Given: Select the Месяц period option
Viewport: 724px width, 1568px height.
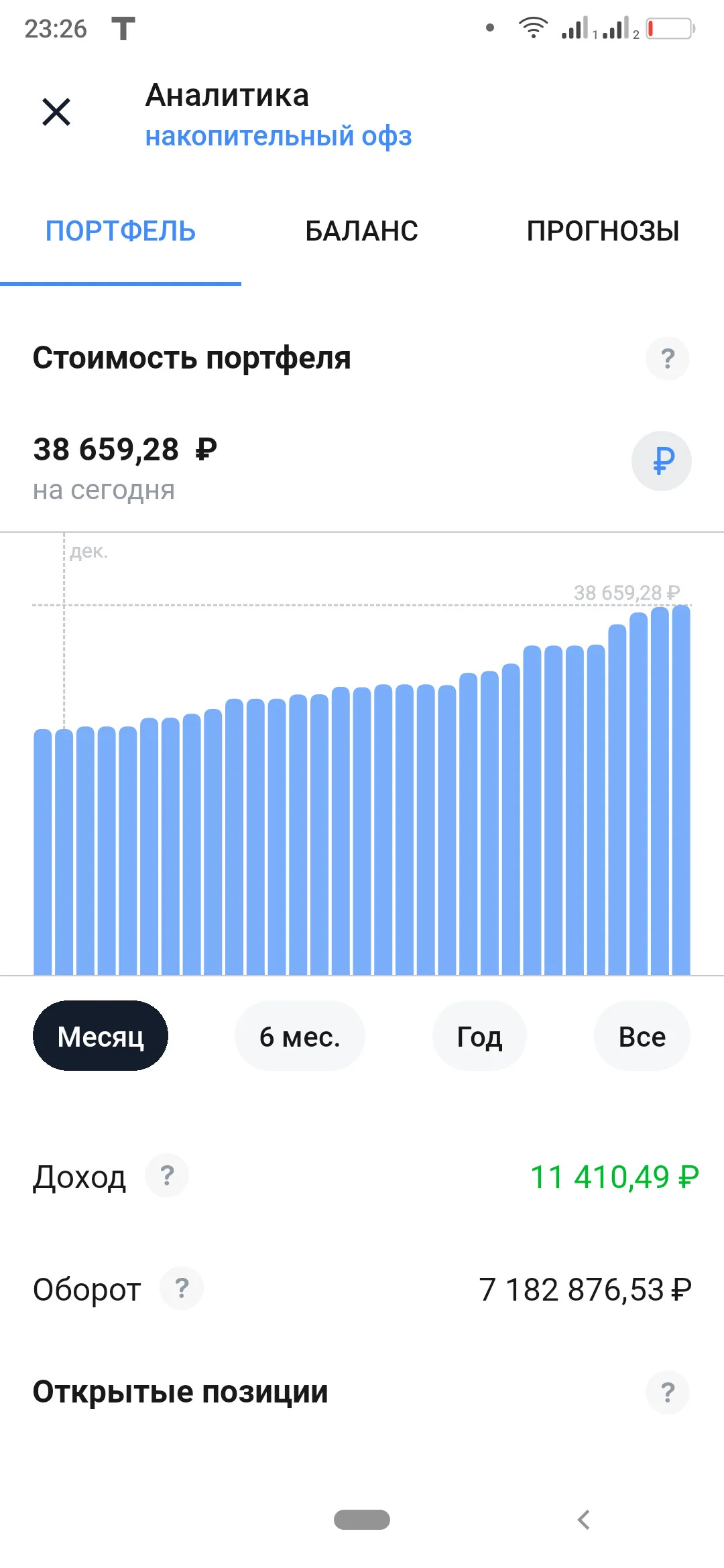Looking at the screenshot, I should click(x=101, y=1036).
